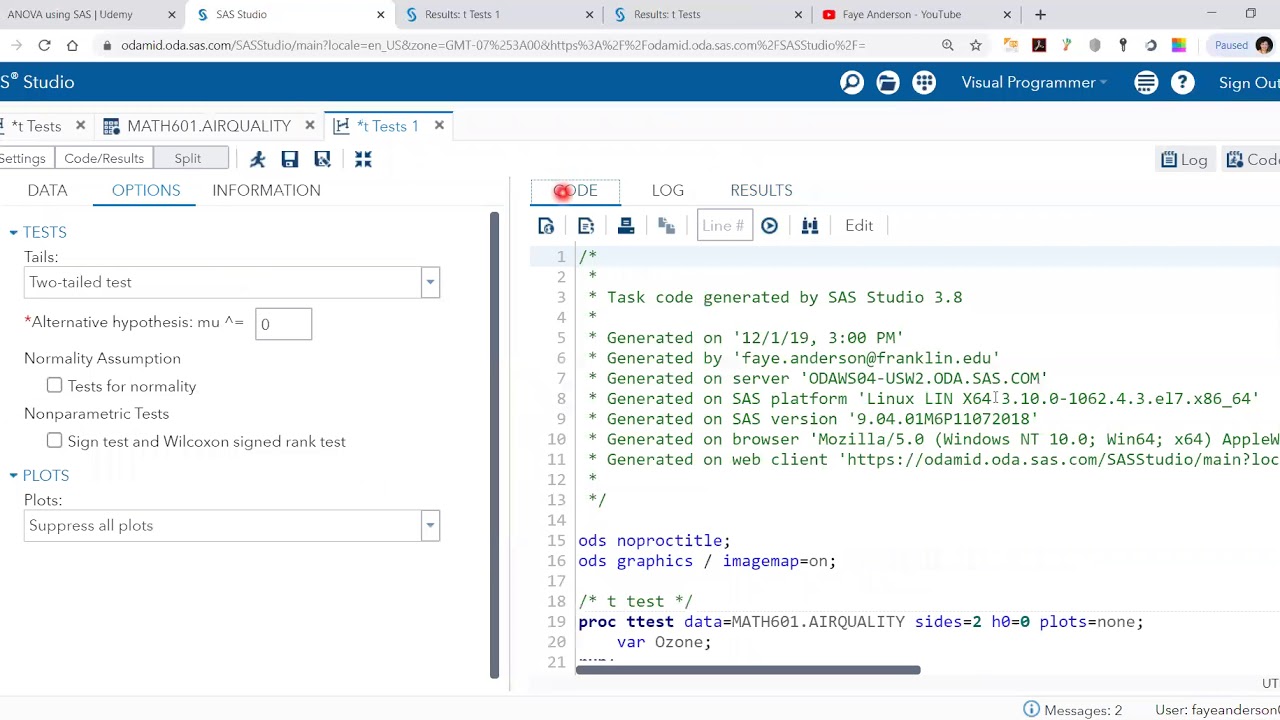Screen dimensions: 1280x720
Task: Click the code toolbar summary page icon
Action: (586, 226)
